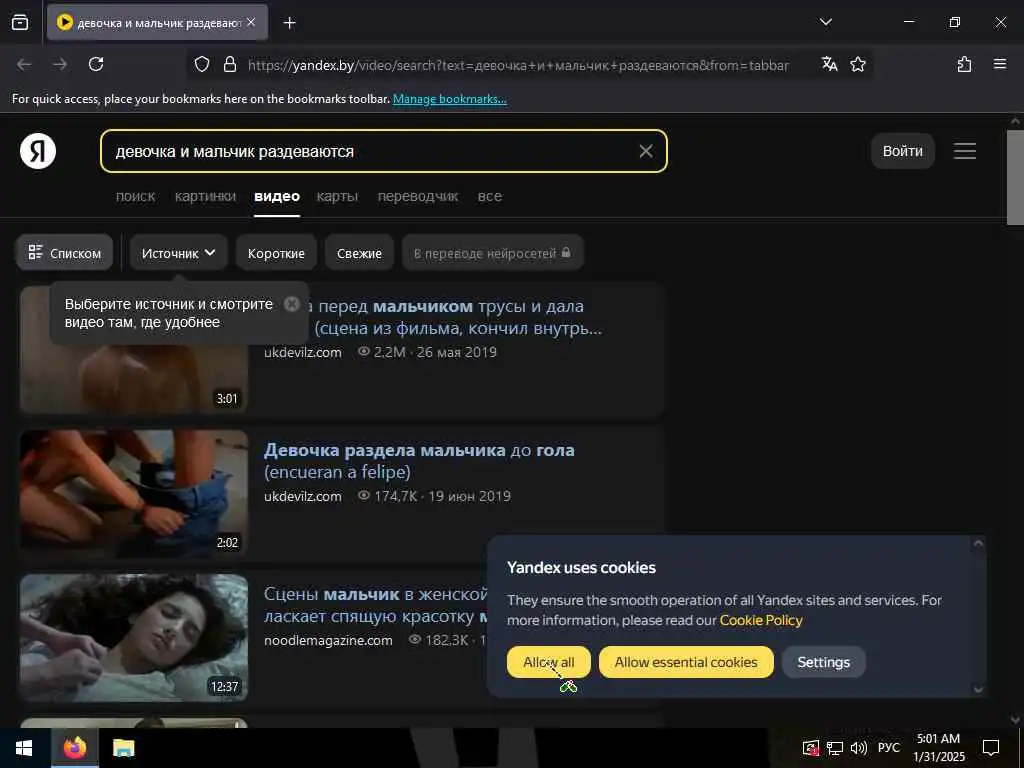This screenshot has width=1024, height=768.
Task: Enable the Короткие filter
Action: point(276,253)
